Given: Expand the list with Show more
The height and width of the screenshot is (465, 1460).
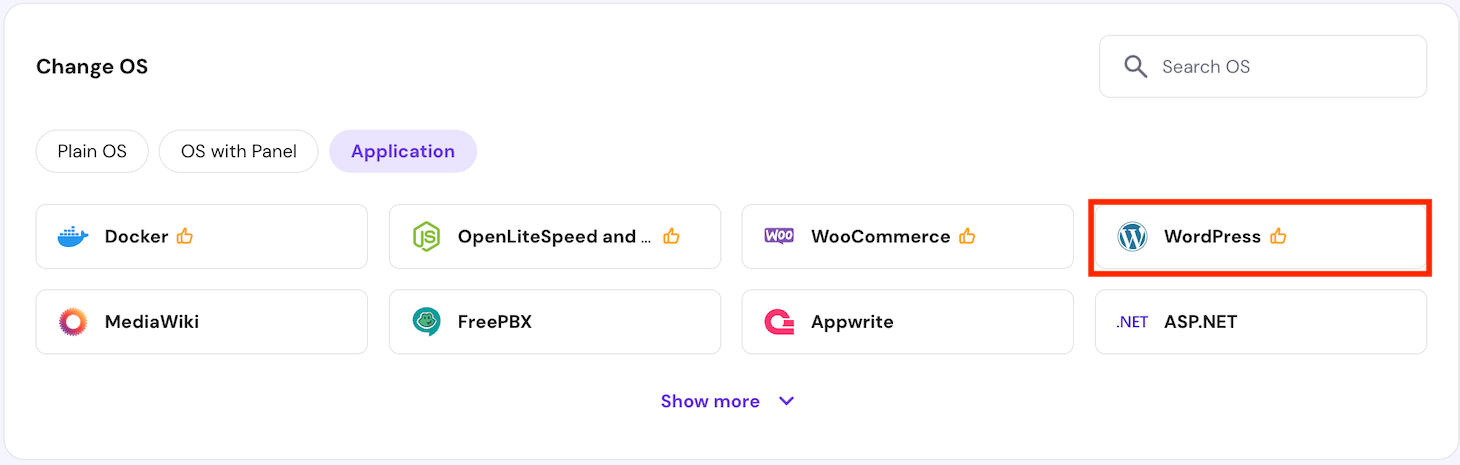Looking at the screenshot, I should [710, 401].
